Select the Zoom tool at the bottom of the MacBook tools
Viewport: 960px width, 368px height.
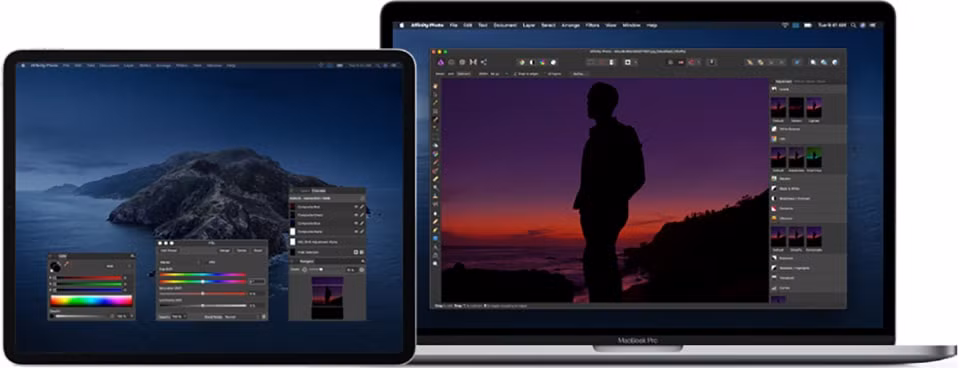pos(435,263)
